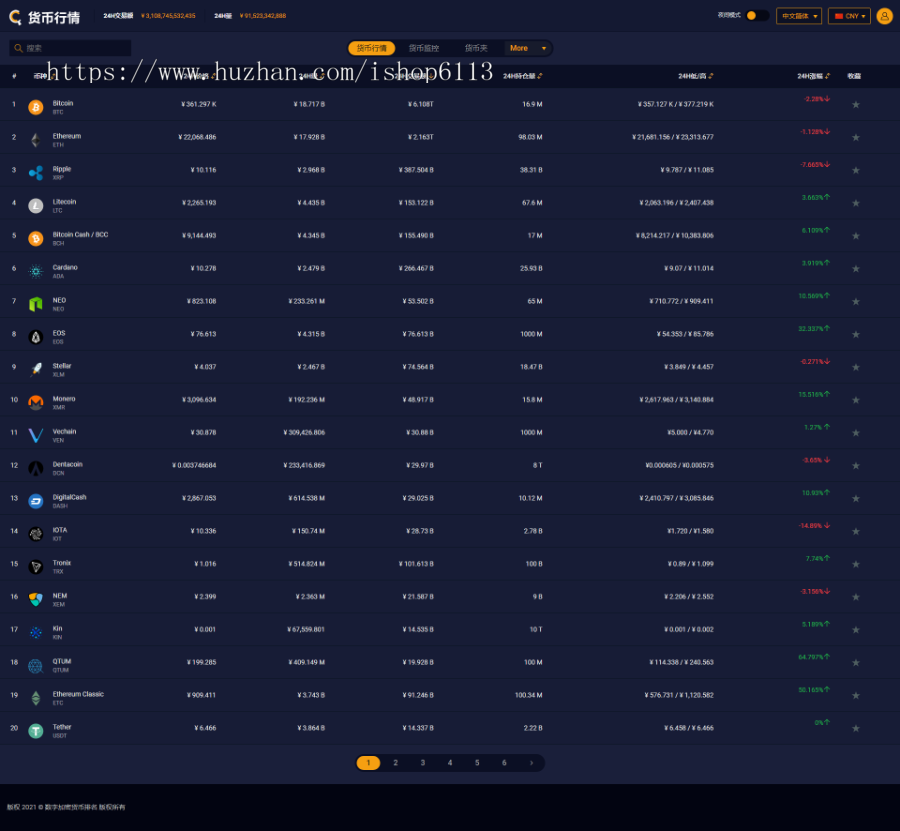Viewport: 900px width, 831px height.
Task: Click the Bitcoin Cash / BCC icon
Action: coord(36,238)
